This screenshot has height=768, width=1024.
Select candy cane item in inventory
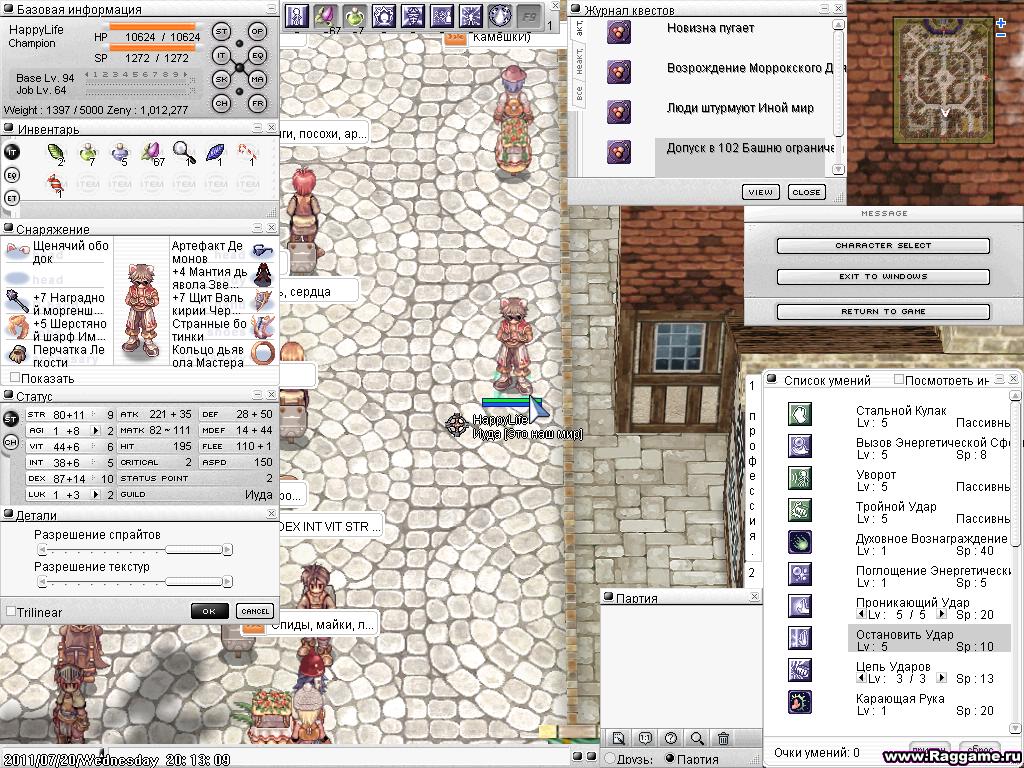click(x=248, y=153)
